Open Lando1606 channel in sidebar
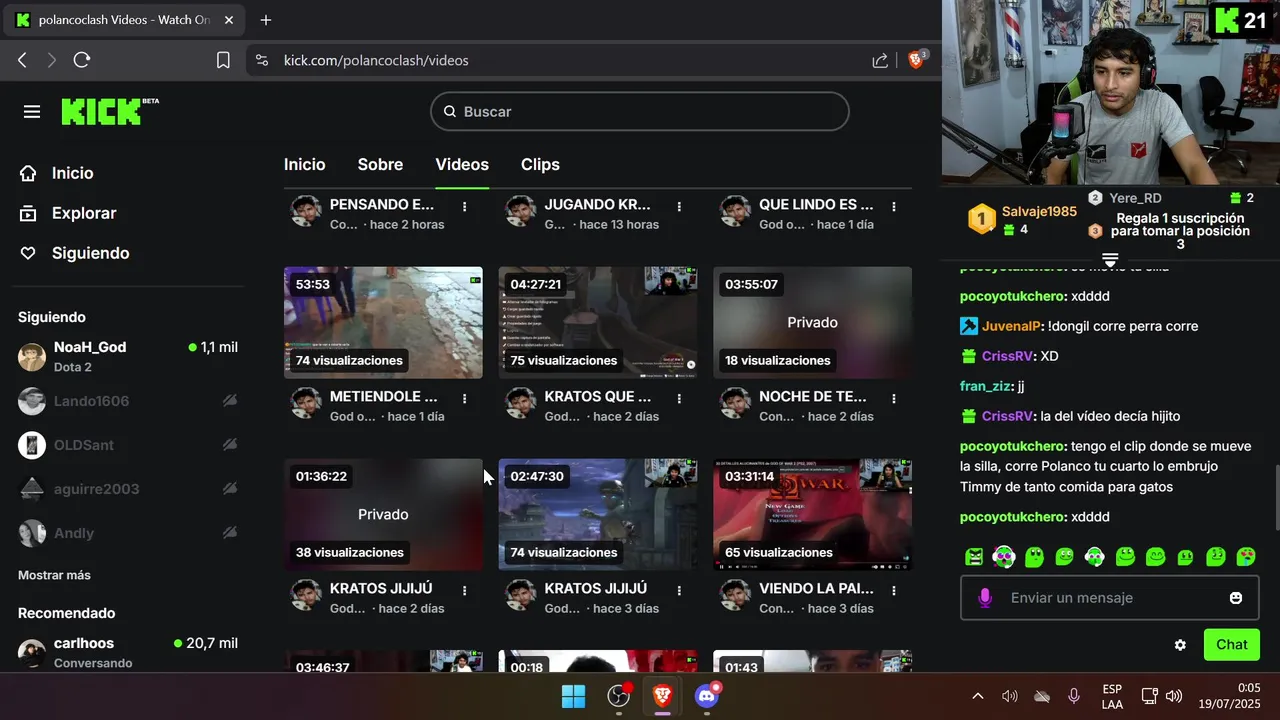The height and width of the screenshot is (720, 1280). (x=128, y=401)
